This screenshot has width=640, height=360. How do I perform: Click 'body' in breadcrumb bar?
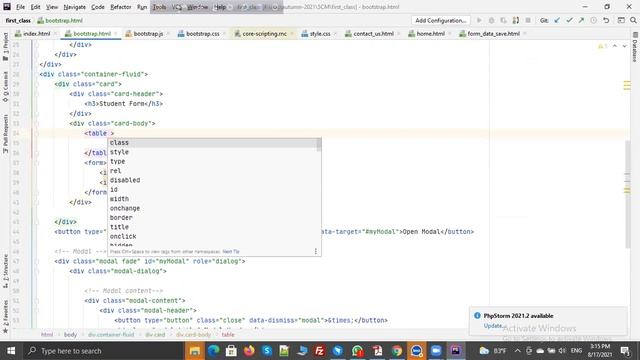(70, 335)
